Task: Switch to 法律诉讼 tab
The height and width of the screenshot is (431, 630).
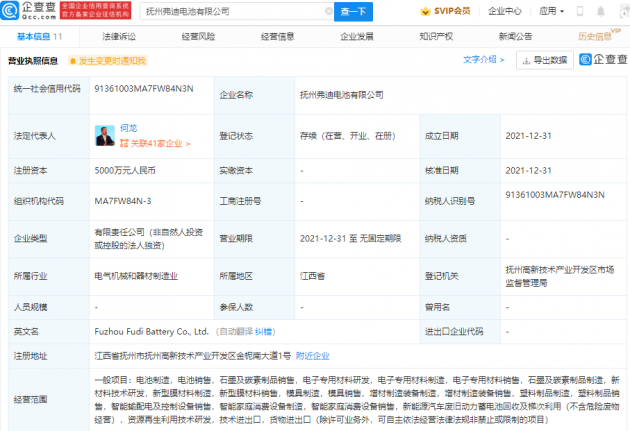Action: pos(119,37)
